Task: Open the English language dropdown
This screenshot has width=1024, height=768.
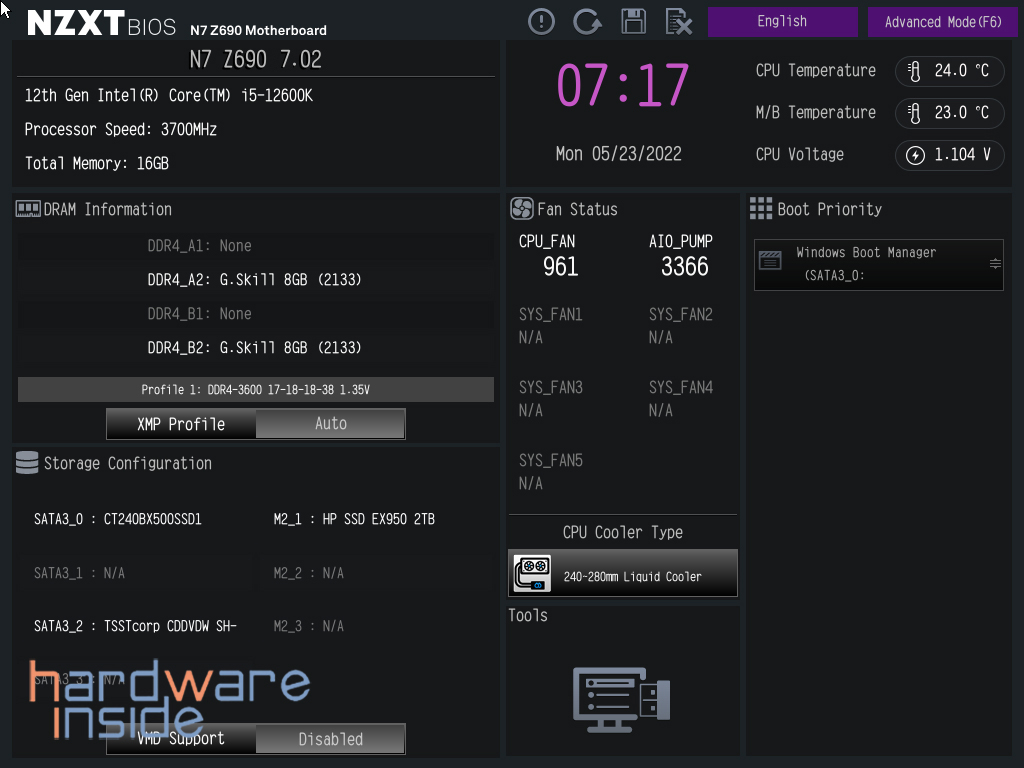Action: (782, 21)
